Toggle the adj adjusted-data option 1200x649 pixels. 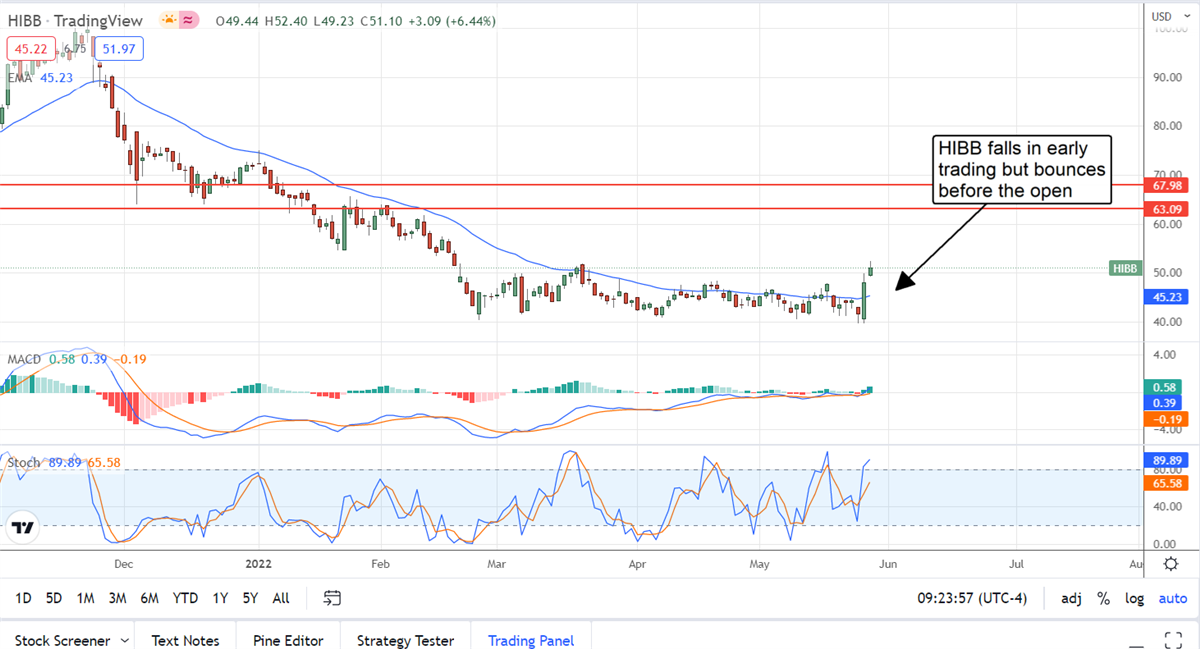click(x=1071, y=598)
